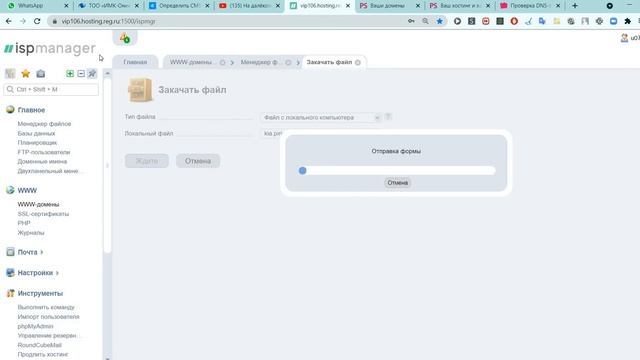
Task: Switch to the Ваши домены browser tab
Action: tap(390, 6)
